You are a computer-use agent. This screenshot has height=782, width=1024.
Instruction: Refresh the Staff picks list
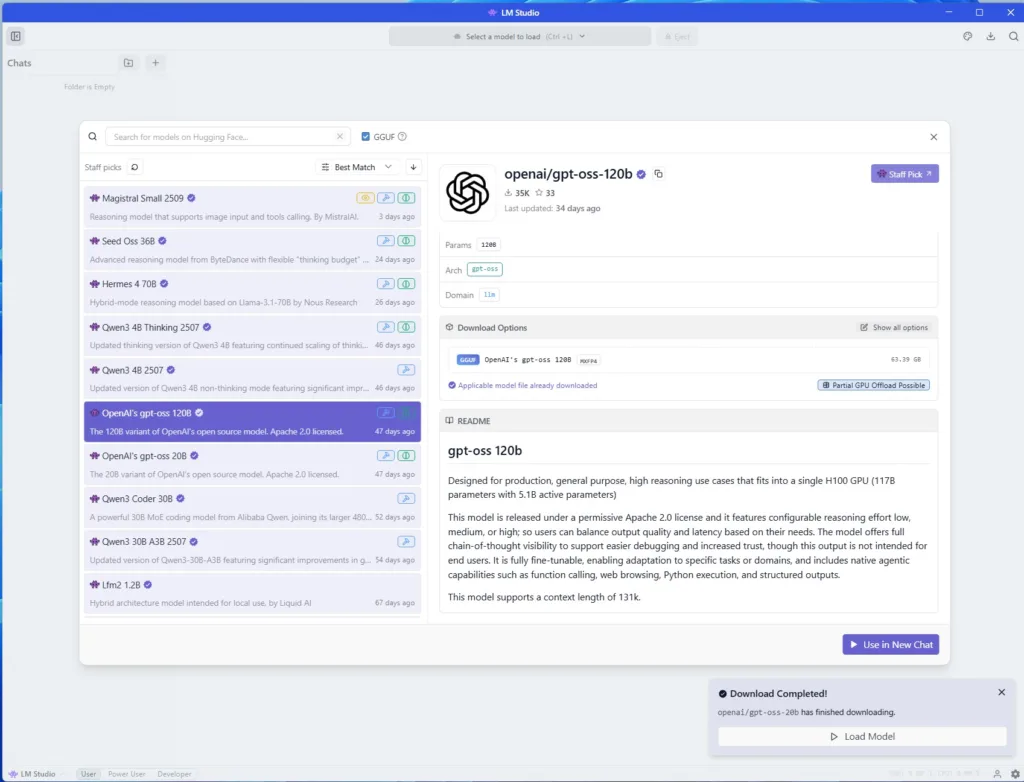coord(135,167)
